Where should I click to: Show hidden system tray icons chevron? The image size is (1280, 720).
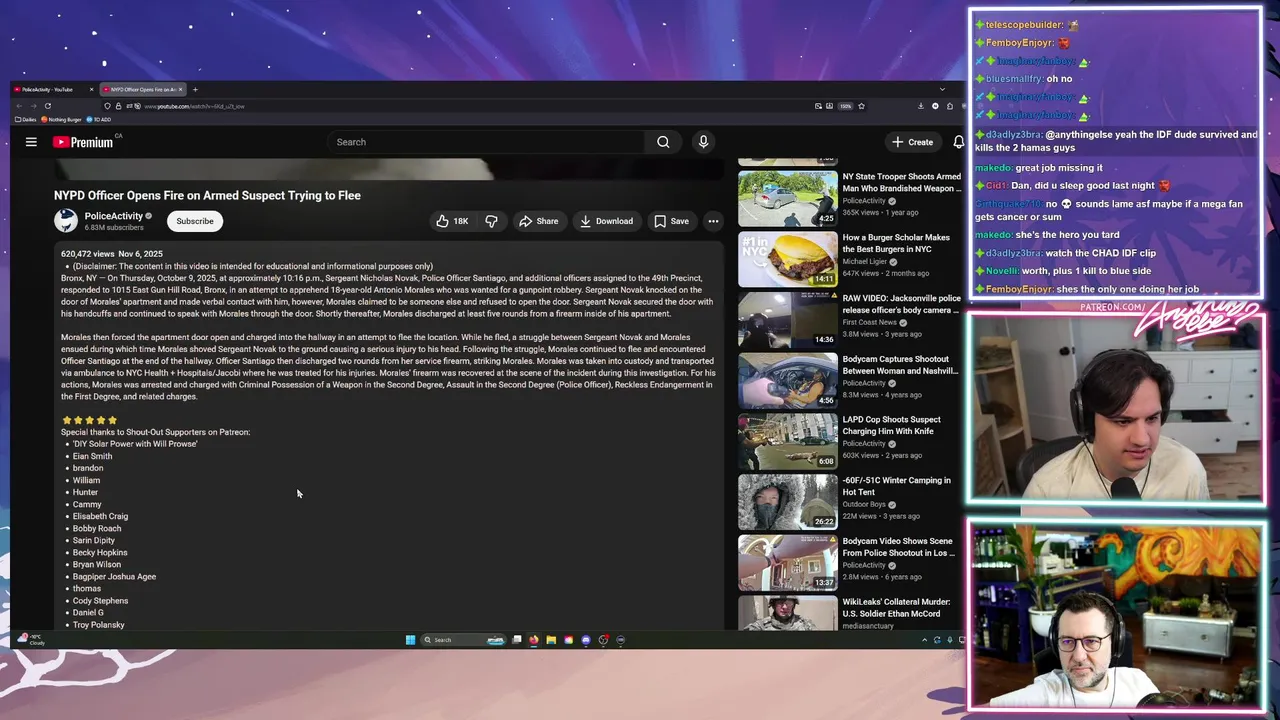point(924,640)
